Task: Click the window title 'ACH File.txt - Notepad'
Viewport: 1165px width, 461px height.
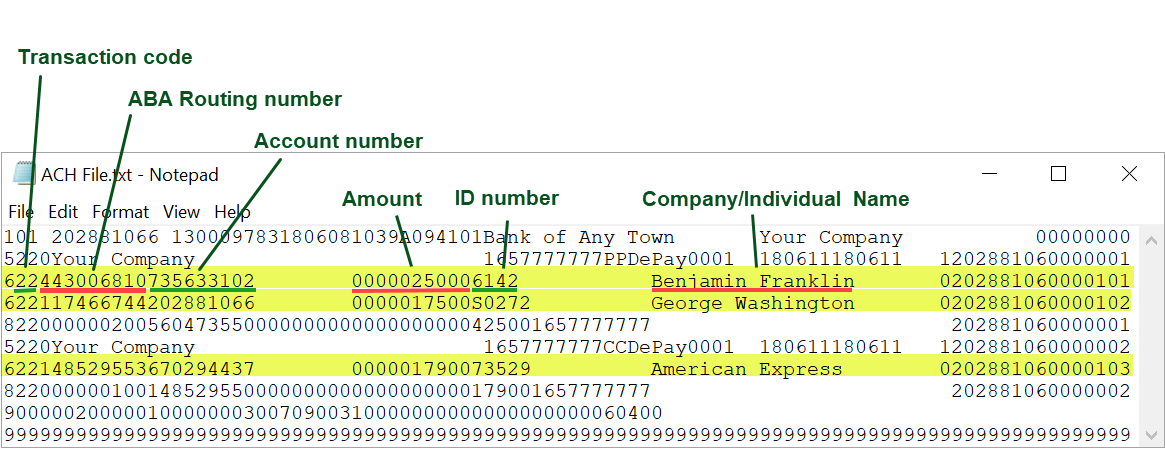Action: coord(130,175)
